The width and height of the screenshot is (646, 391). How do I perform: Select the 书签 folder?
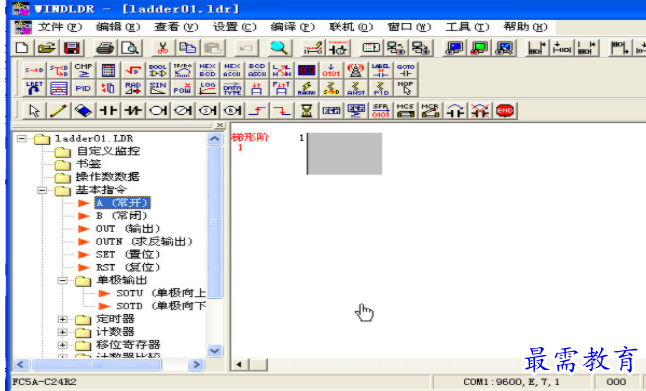tap(89, 164)
